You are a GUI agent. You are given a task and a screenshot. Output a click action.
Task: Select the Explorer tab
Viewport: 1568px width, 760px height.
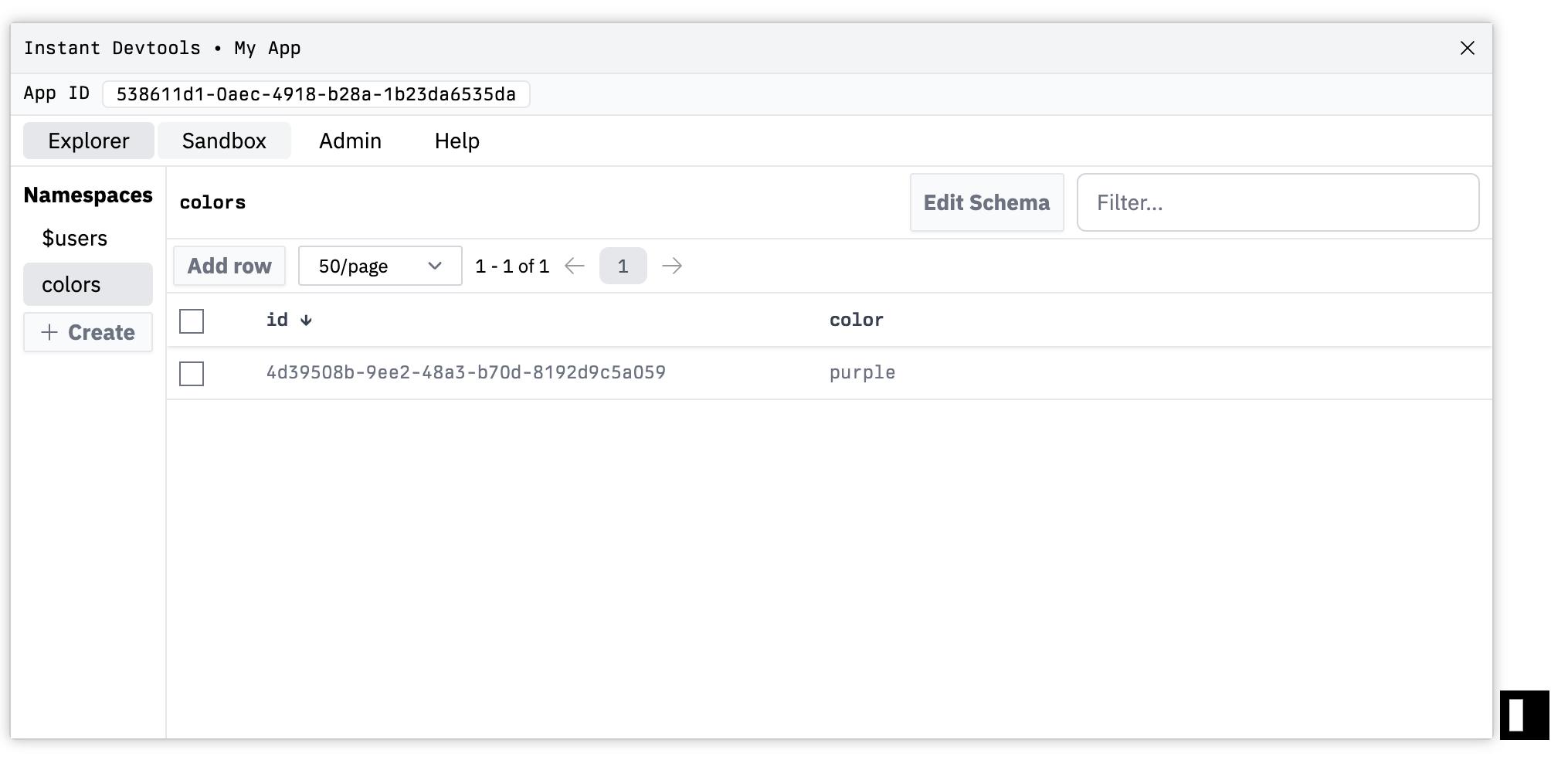click(x=89, y=141)
